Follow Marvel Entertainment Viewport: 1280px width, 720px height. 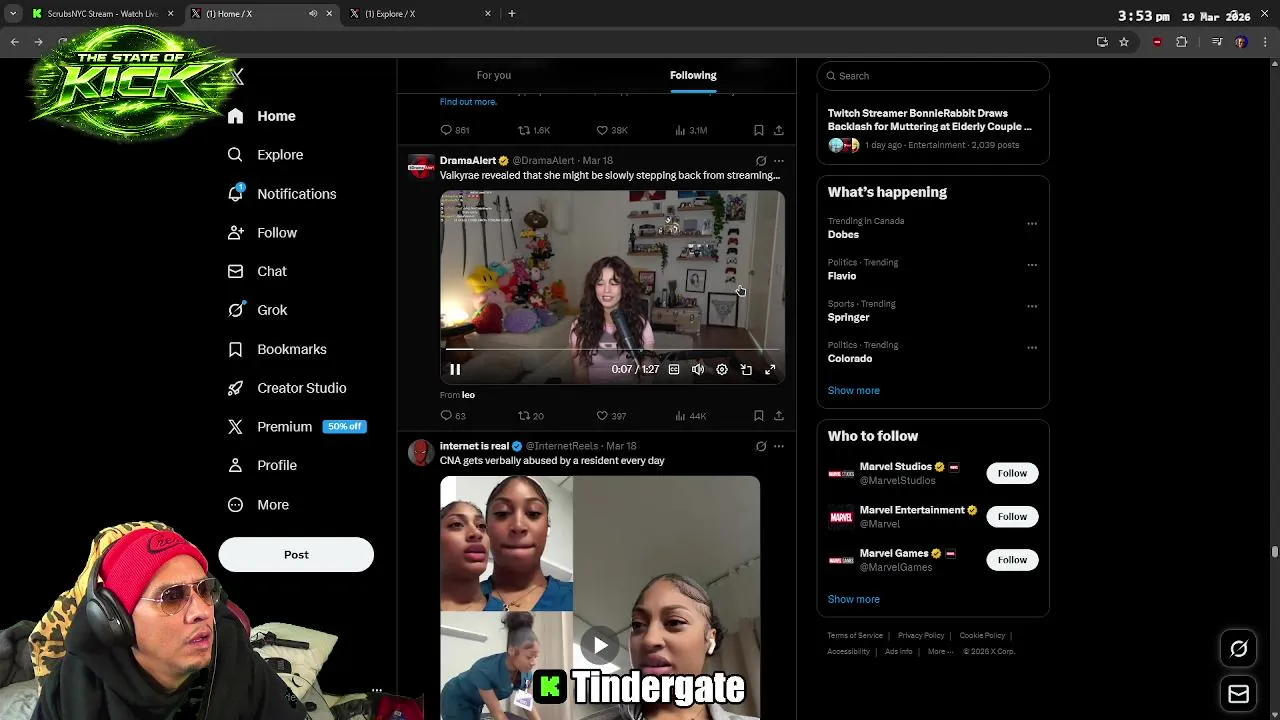(1012, 517)
